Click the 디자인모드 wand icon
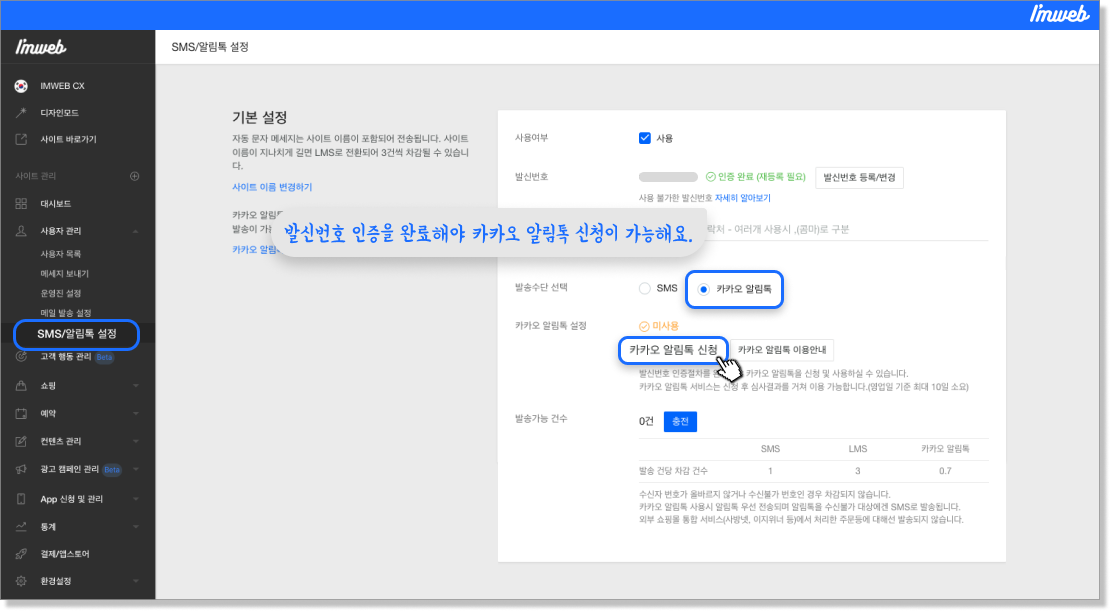This screenshot has height=611, width=1110. [x=21, y=113]
